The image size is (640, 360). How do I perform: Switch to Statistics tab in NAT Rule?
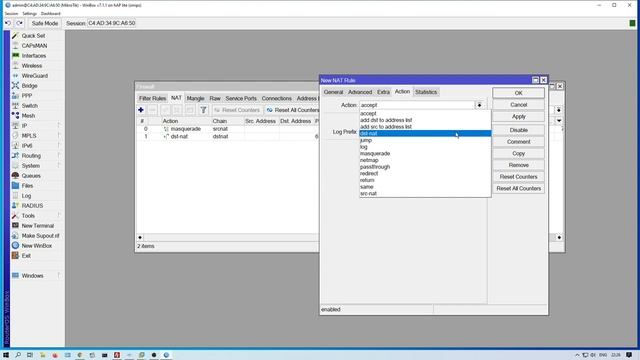426,92
